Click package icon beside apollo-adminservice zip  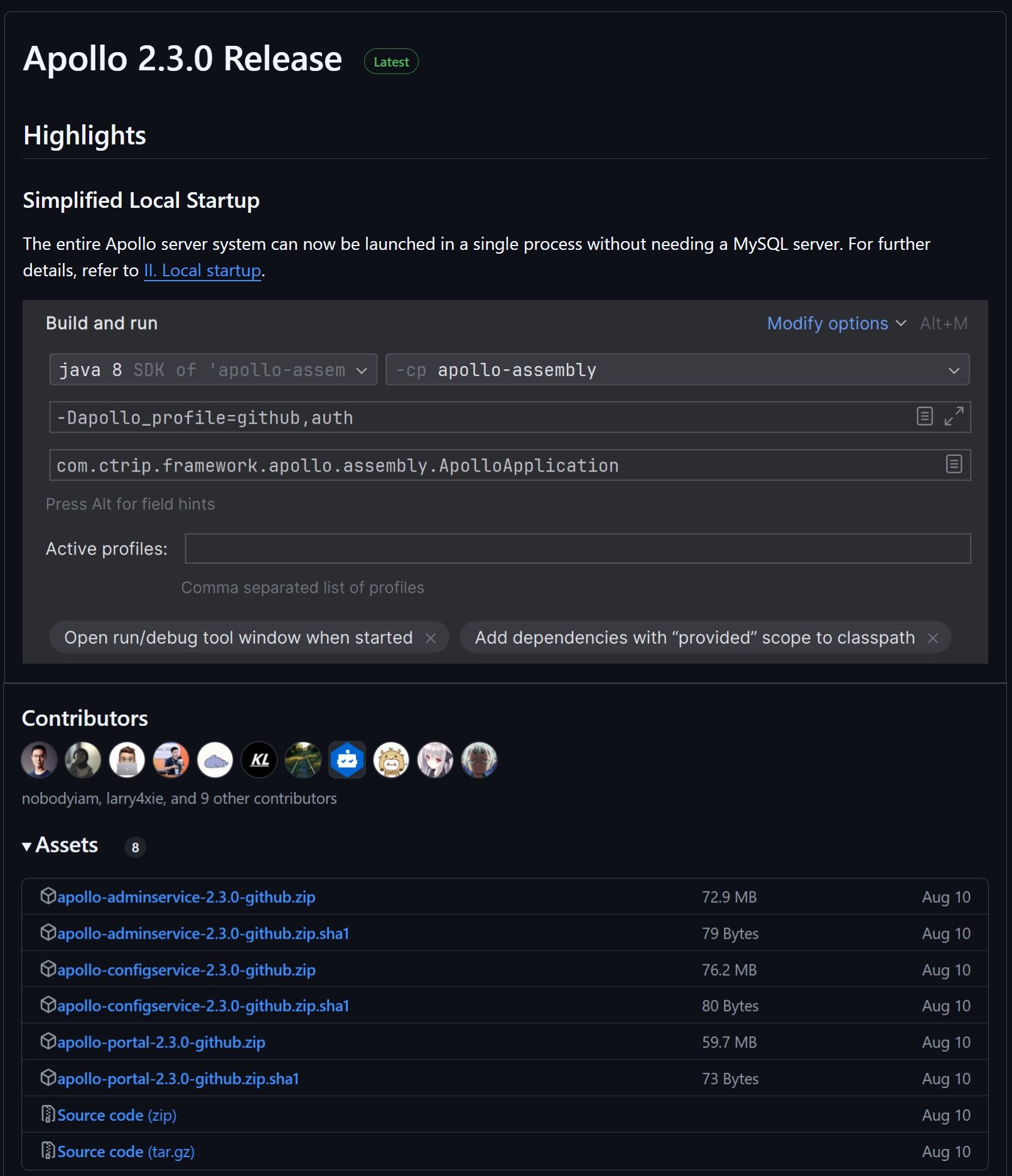tap(48, 896)
